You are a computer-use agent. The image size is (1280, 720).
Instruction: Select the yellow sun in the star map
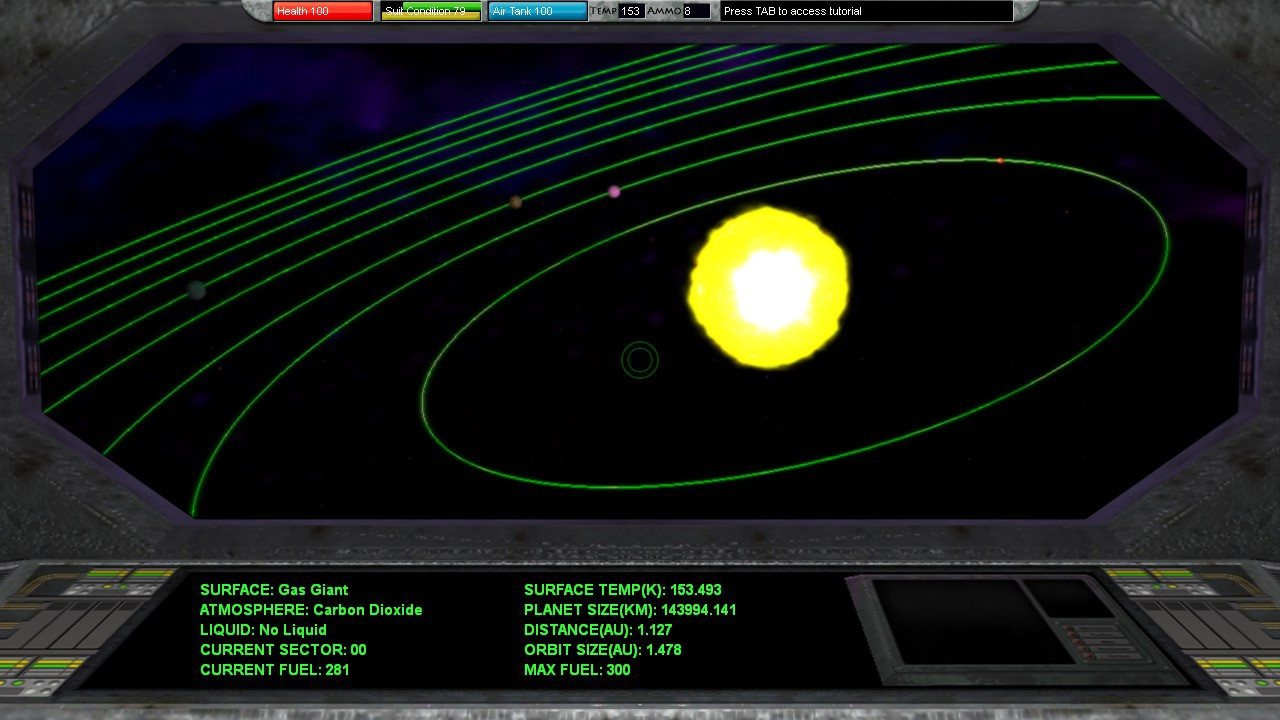(769, 287)
